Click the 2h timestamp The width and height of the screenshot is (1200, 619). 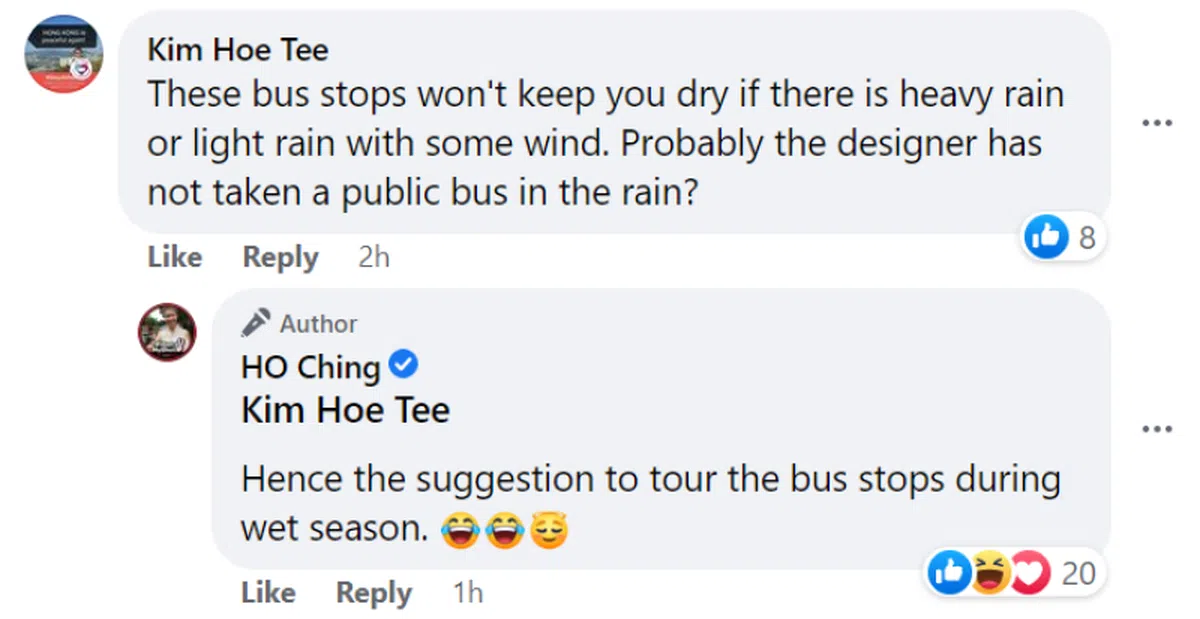[373, 257]
